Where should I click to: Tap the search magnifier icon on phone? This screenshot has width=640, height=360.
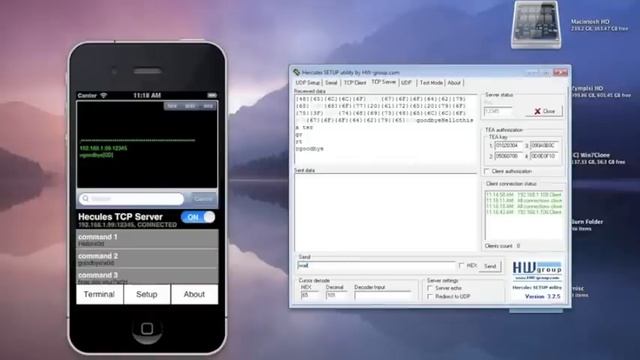pyautogui.click(x=85, y=199)
